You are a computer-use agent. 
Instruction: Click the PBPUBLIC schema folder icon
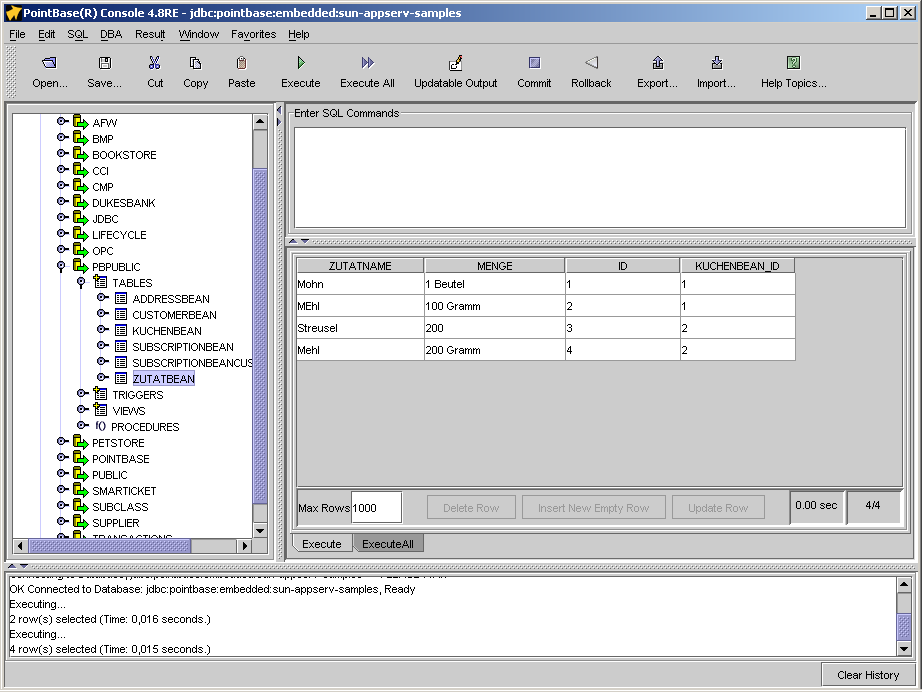[81, 266]
